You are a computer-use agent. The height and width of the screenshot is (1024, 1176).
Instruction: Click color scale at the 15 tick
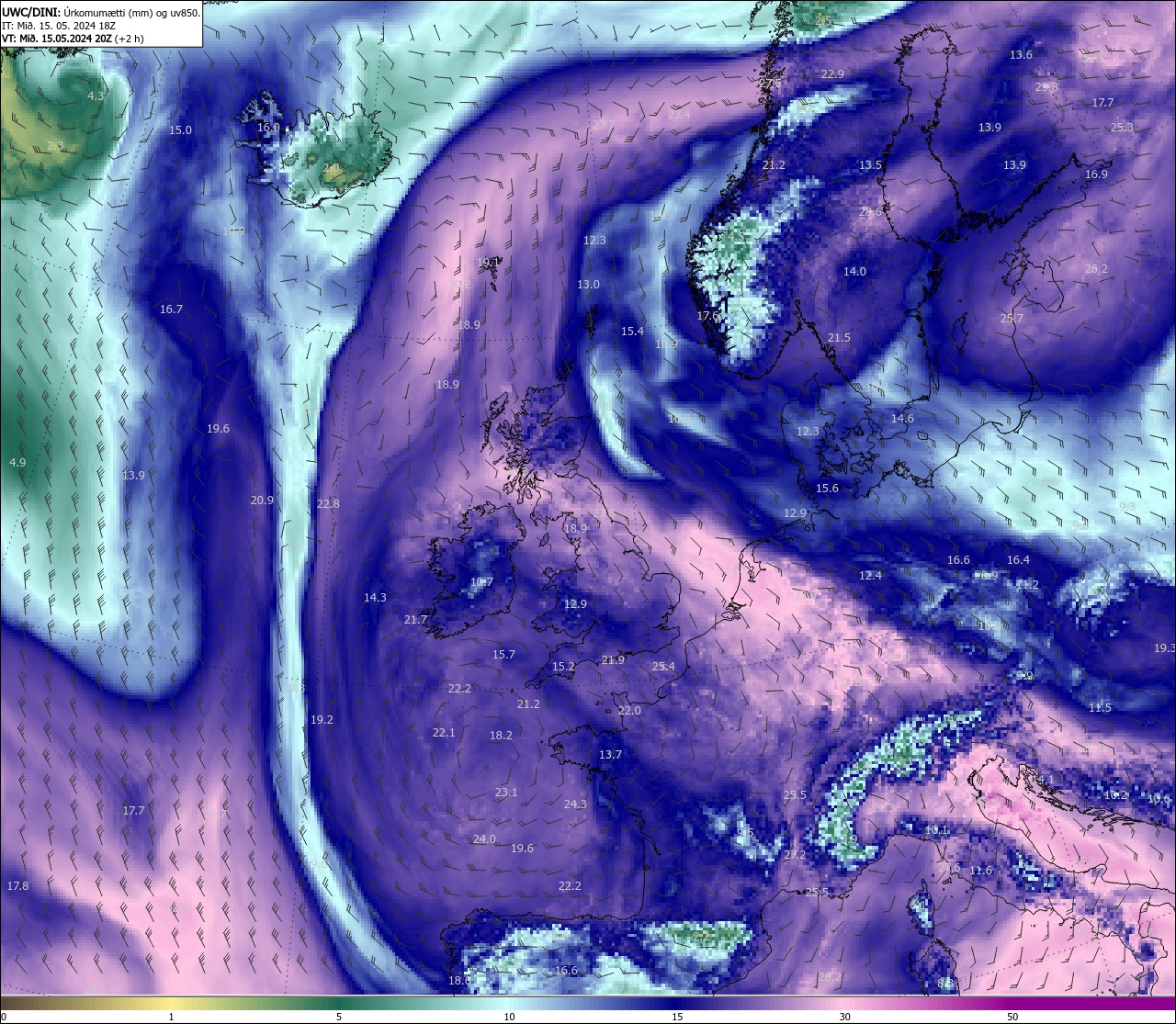[x=677, y=1016]
